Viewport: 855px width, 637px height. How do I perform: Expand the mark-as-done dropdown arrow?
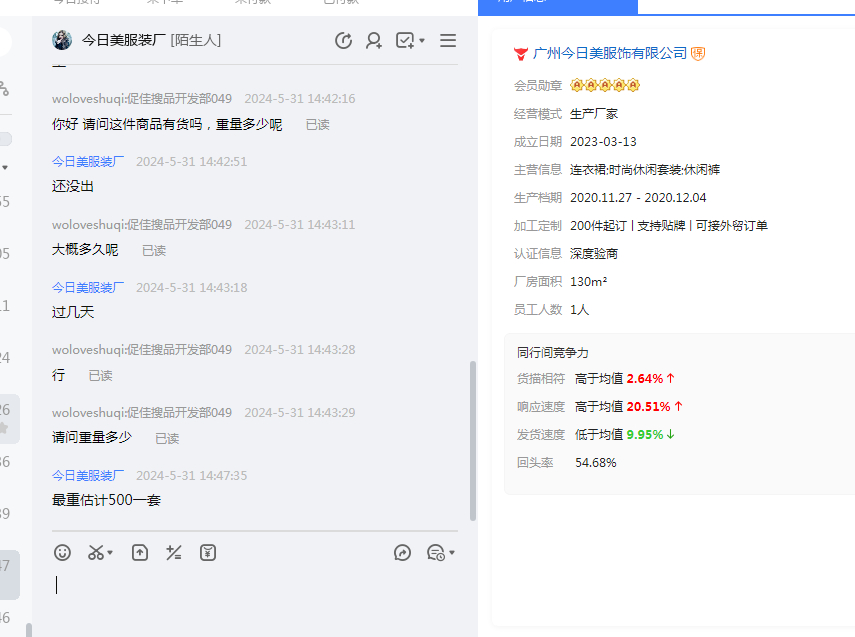click(x=422, y=41)
